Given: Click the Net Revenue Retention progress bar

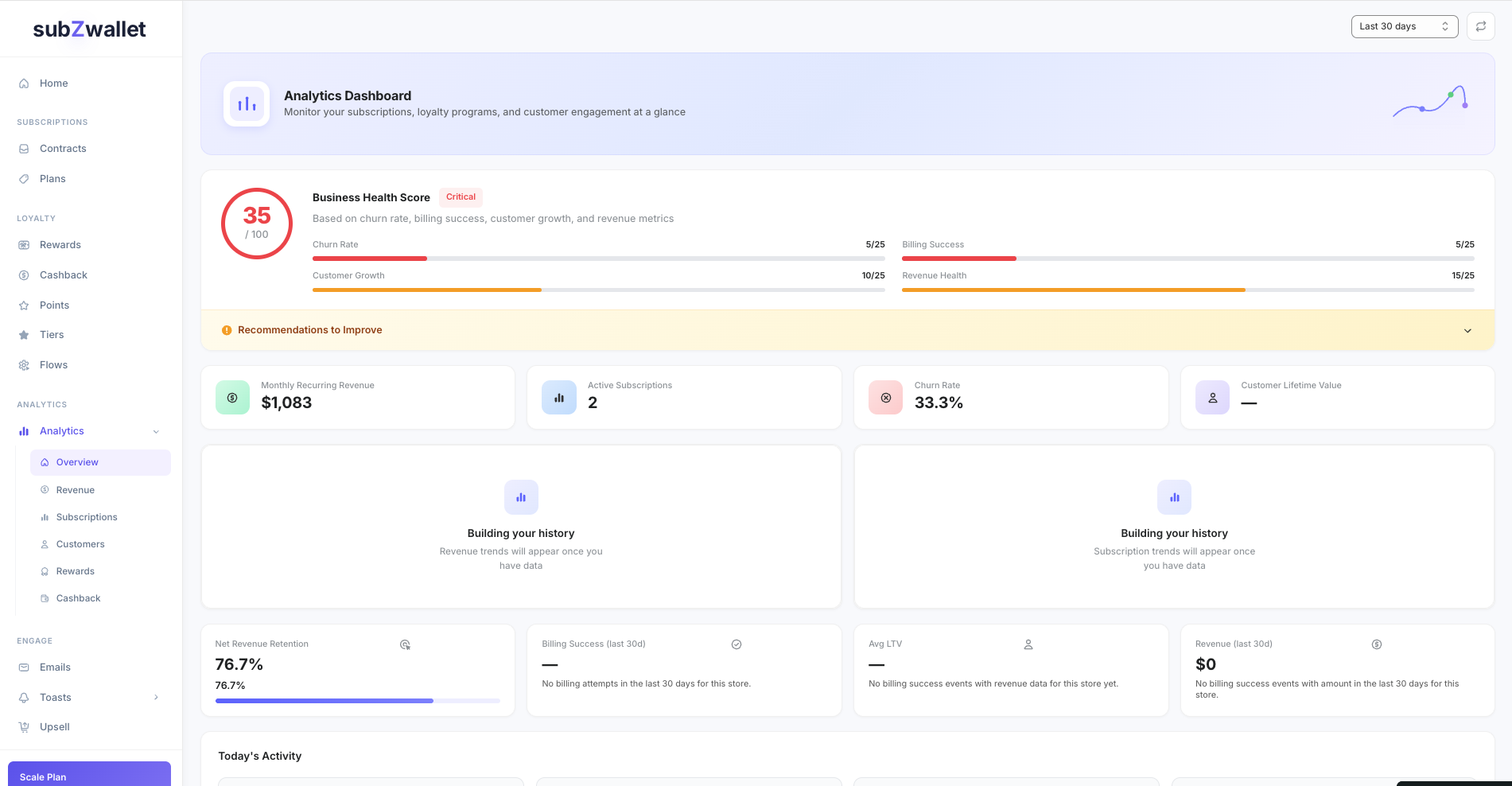Looking at the screenshot, I should (x=358, y=701).
